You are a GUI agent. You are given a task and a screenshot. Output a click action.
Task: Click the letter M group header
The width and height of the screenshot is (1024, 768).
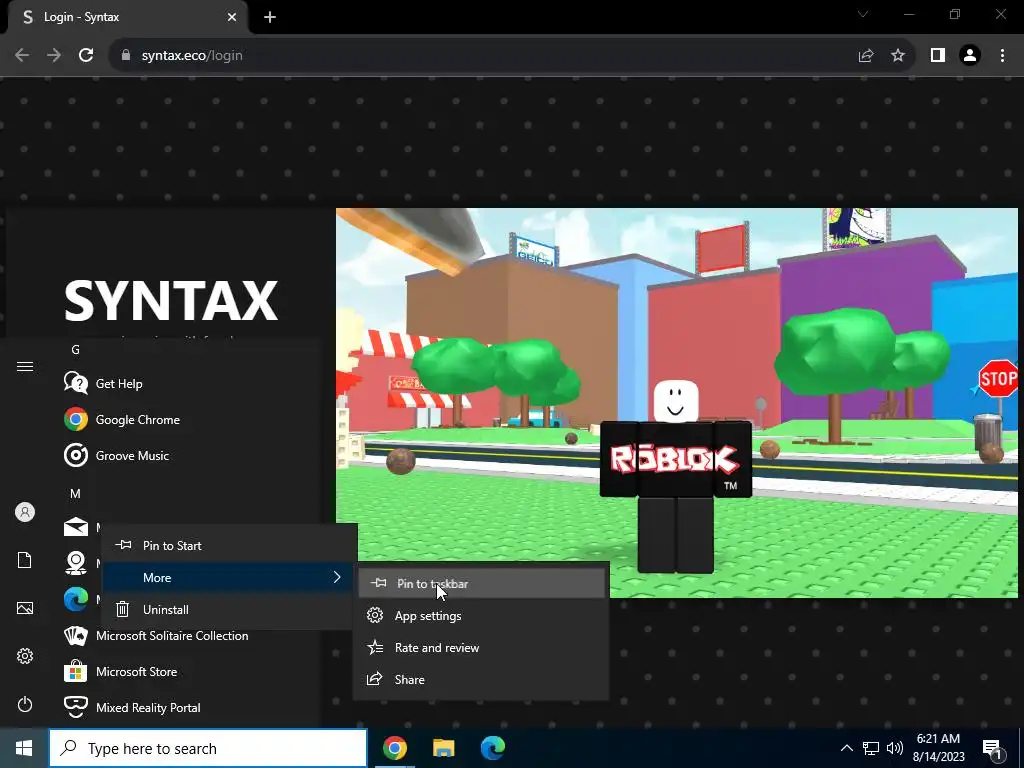point(76,494)
